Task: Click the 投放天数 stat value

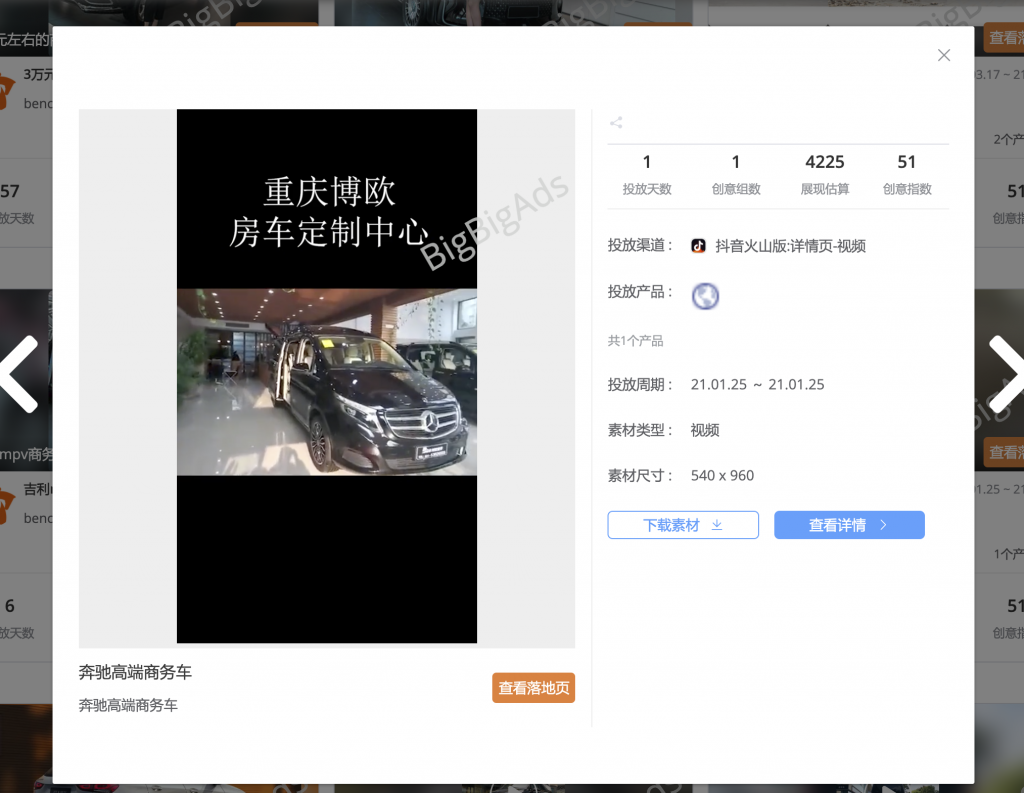Action: (x=647, y=162)
